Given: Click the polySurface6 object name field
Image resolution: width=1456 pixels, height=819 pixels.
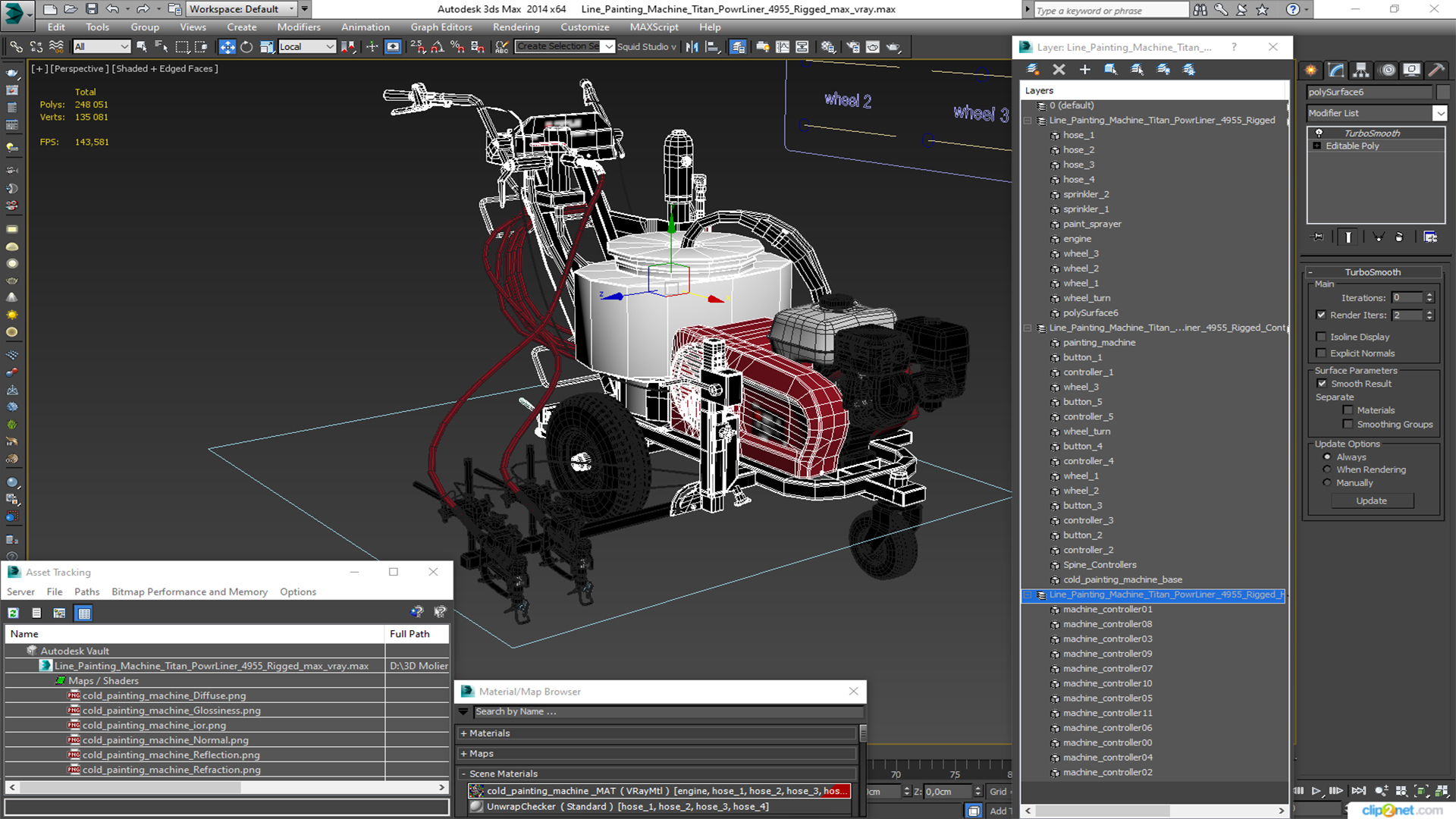Looking at the screenshot, I should pyautogui.click(x=1369, y=92).
